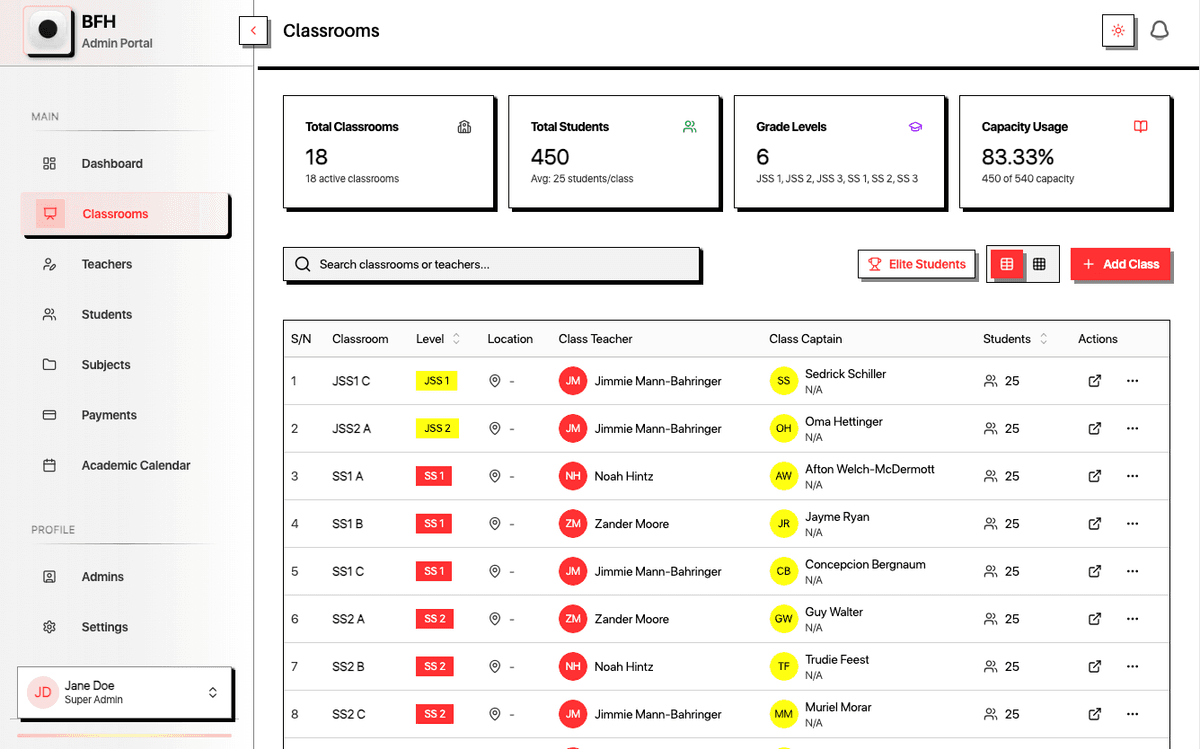This screenshot has width=1200, height=749.
Task: Click the external link icon for JSS1 C
Action: [1094, 381]
